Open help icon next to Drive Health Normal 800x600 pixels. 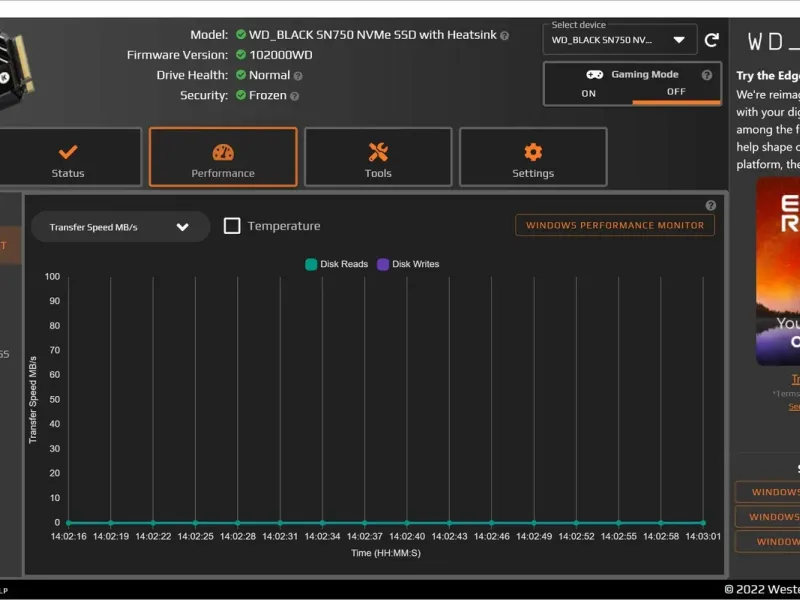pyautogui.click(x=298, y=76)
